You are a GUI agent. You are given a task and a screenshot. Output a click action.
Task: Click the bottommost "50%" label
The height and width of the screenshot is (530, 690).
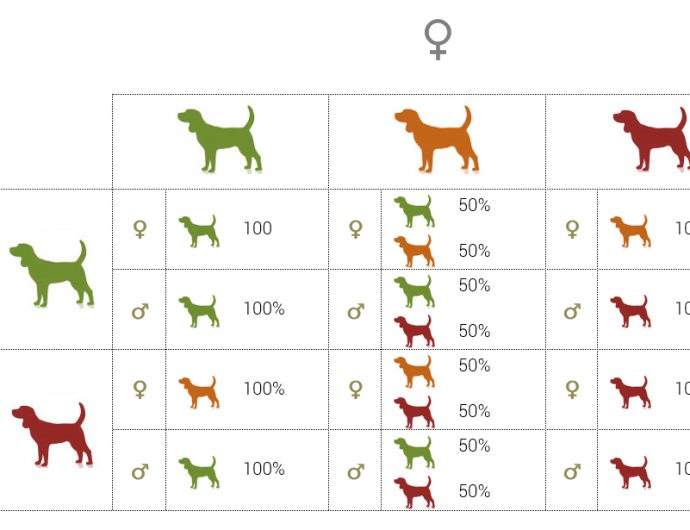pos(474,491)
